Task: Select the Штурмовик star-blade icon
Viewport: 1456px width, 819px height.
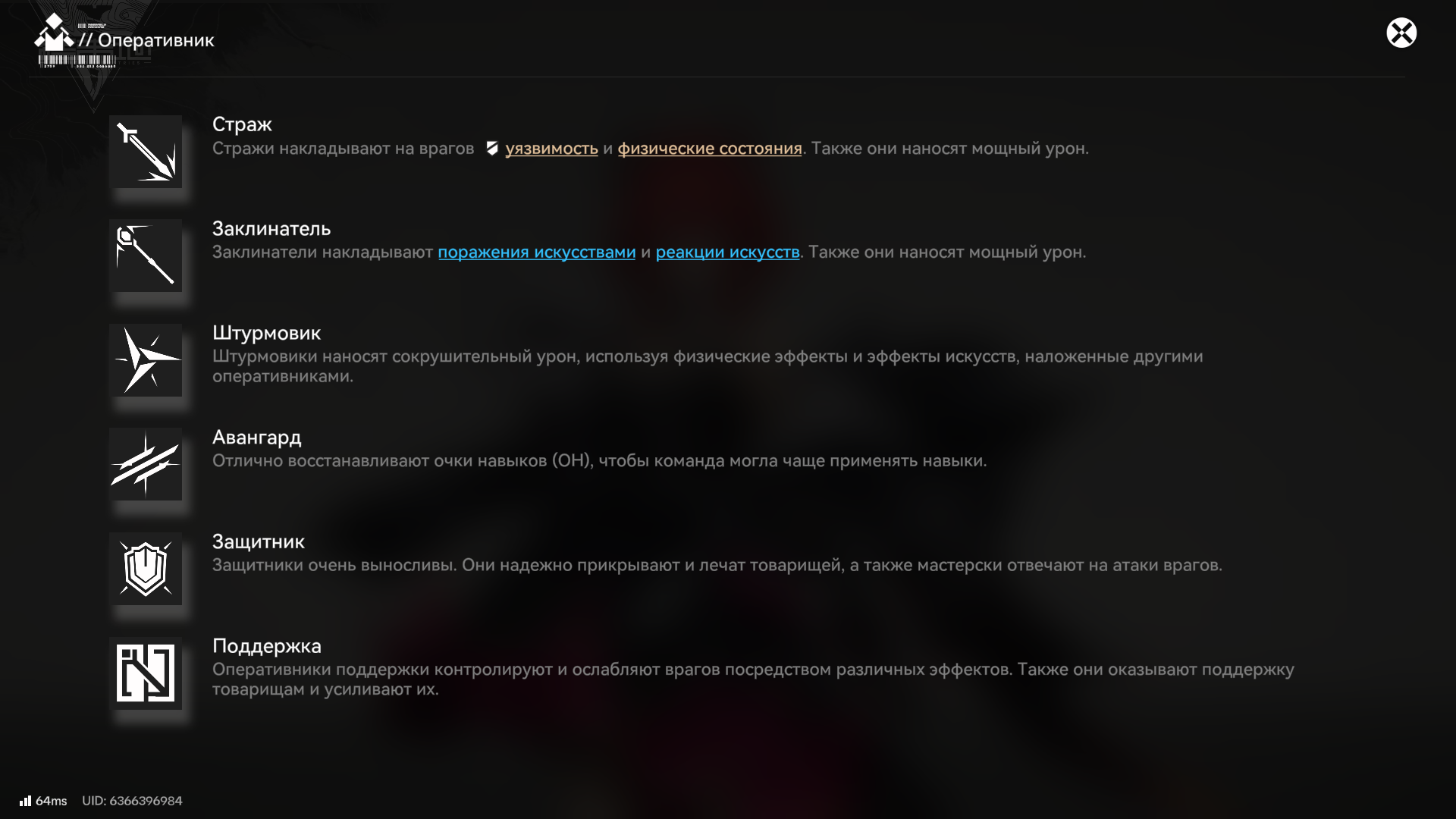Action: click(x=146, y=360)
